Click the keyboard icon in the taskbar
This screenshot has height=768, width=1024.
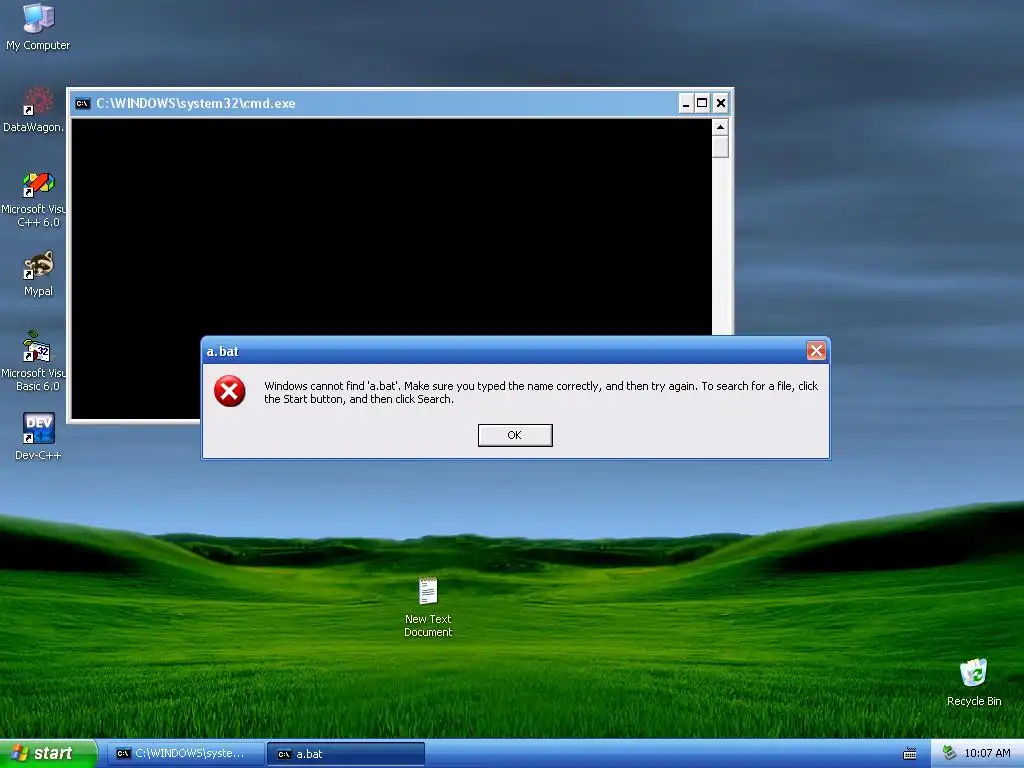(910, 754)
